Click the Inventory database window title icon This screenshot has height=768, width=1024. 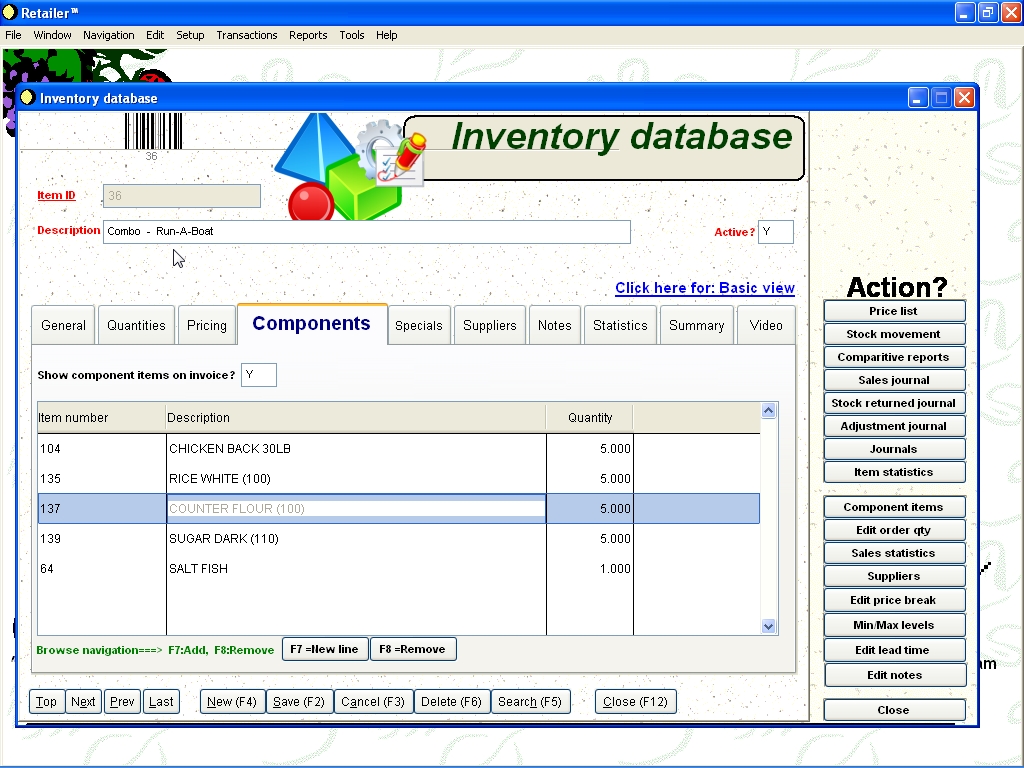[28, 98]
